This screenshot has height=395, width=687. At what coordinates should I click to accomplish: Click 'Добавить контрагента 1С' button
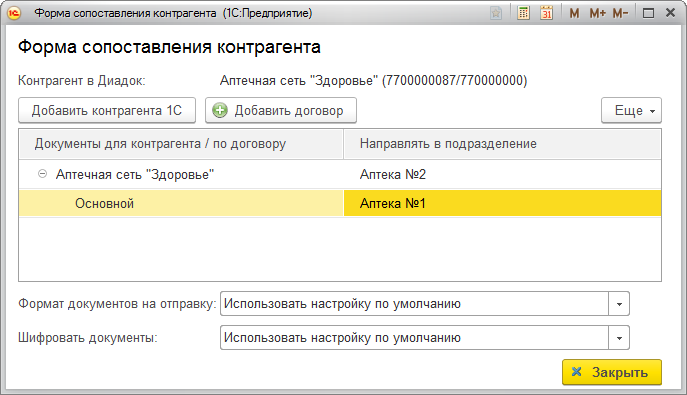pos(107,110)
